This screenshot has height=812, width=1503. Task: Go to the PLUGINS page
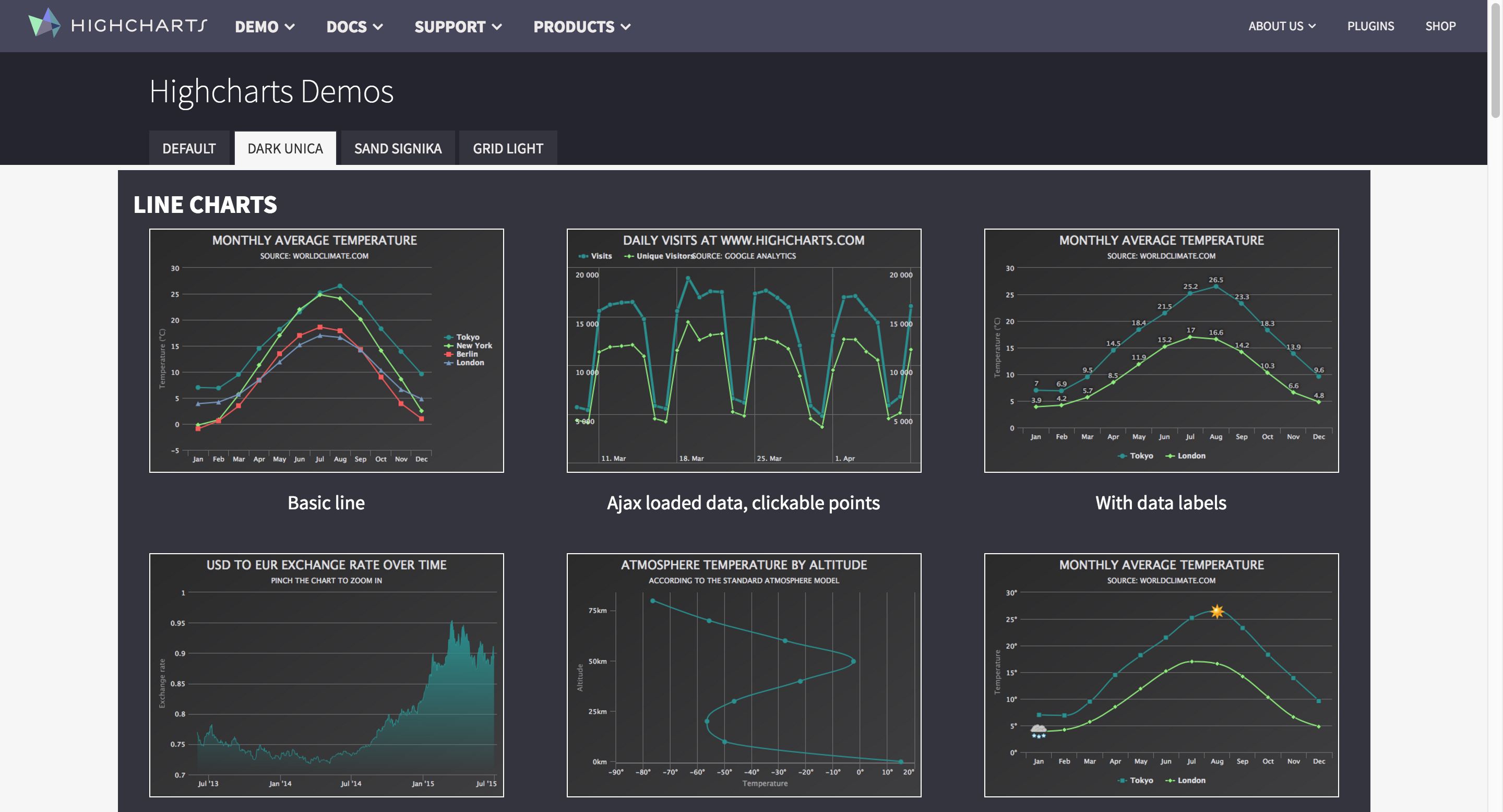click(x=1370, y=26)
